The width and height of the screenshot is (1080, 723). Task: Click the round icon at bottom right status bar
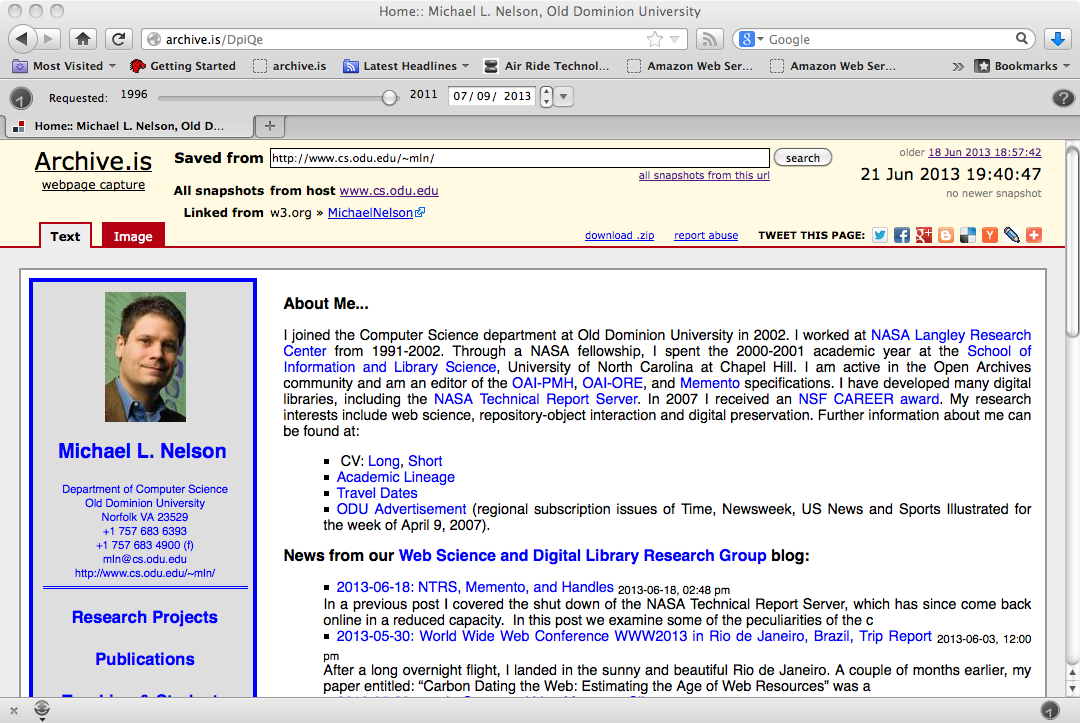[x=1050, y=710]
